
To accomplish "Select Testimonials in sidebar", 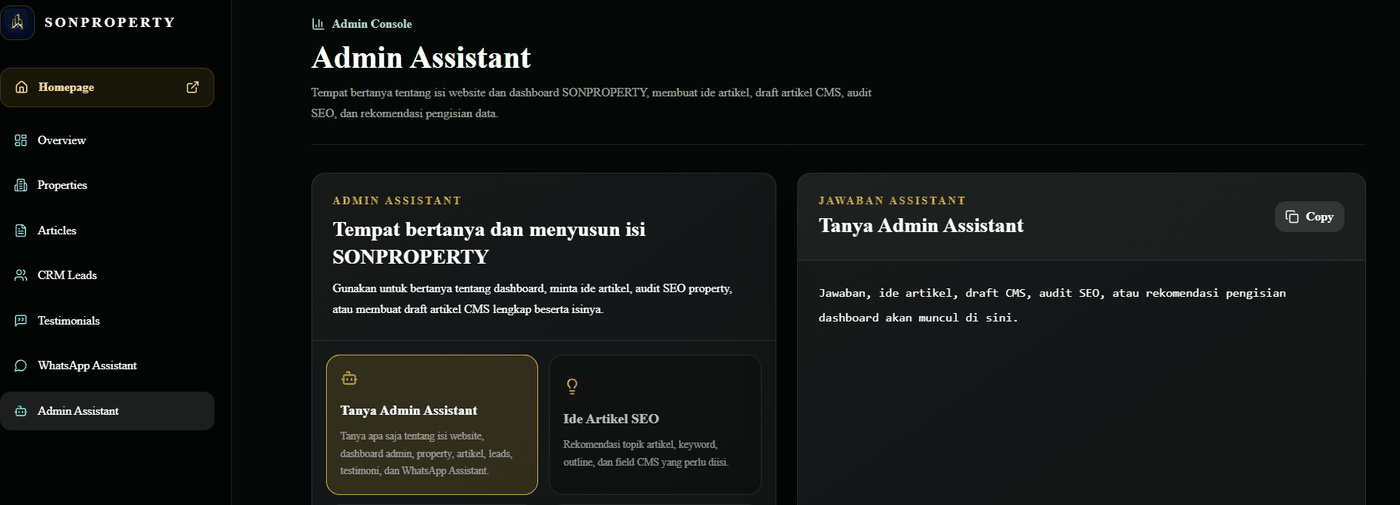I will pyautogui.click(x=107, y=321).
